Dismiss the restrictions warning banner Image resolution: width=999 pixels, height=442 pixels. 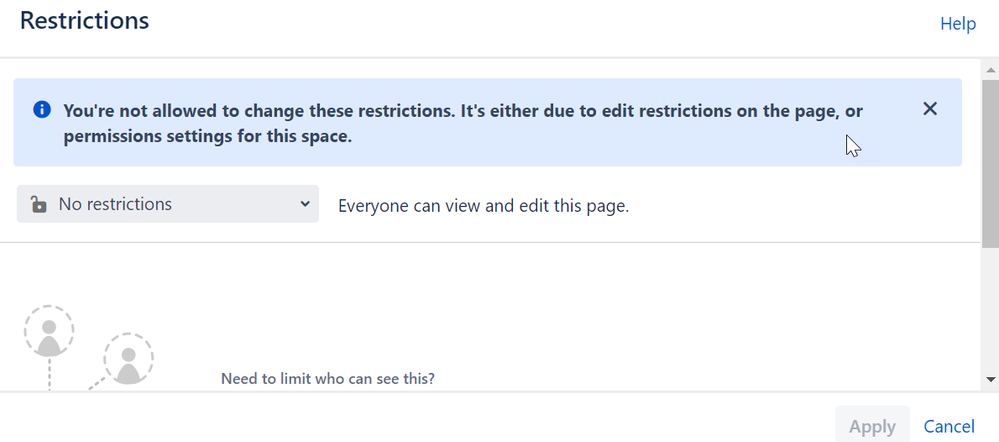tap(930, 109)
